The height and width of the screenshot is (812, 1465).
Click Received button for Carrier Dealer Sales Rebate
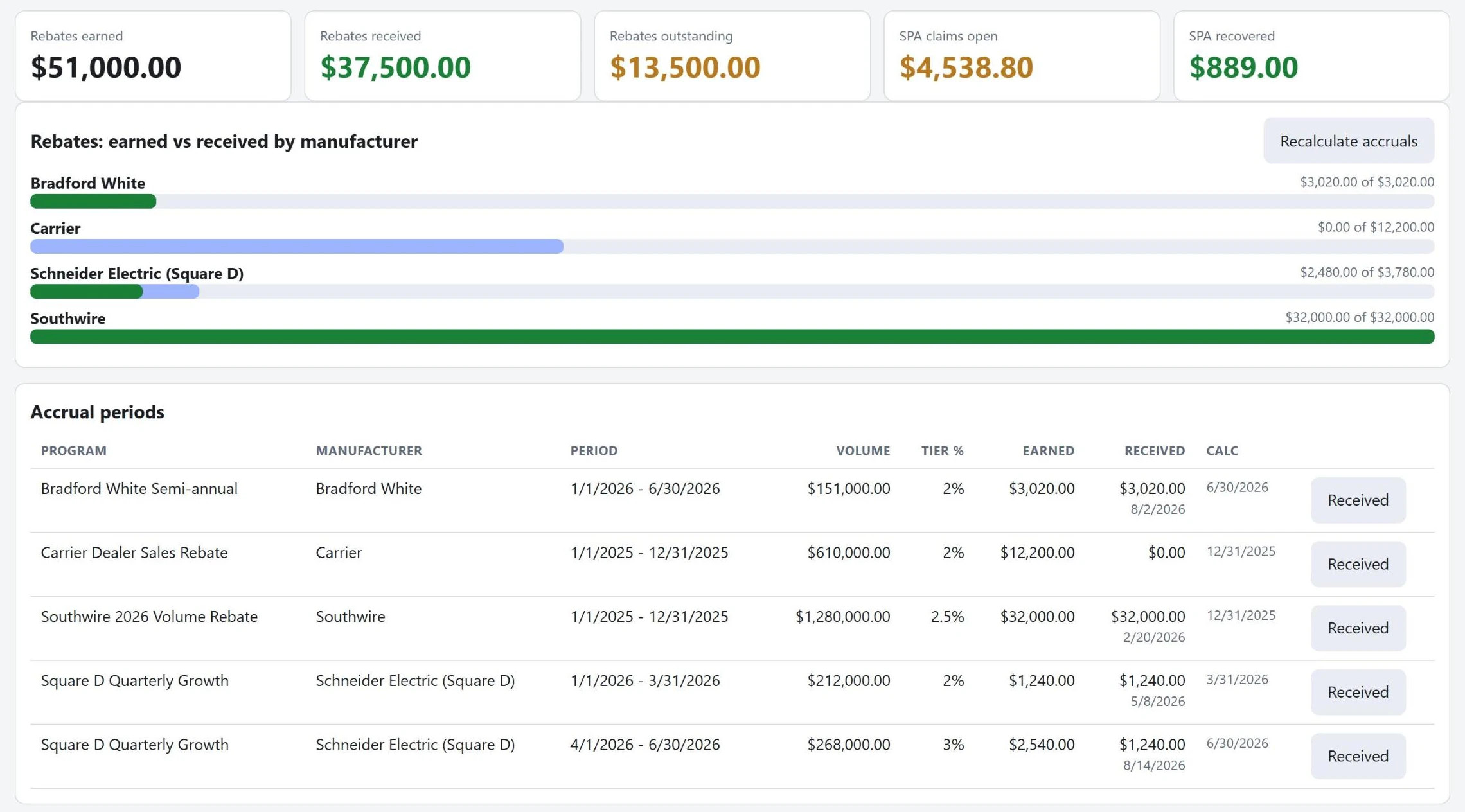click(x=1358, y=564)
